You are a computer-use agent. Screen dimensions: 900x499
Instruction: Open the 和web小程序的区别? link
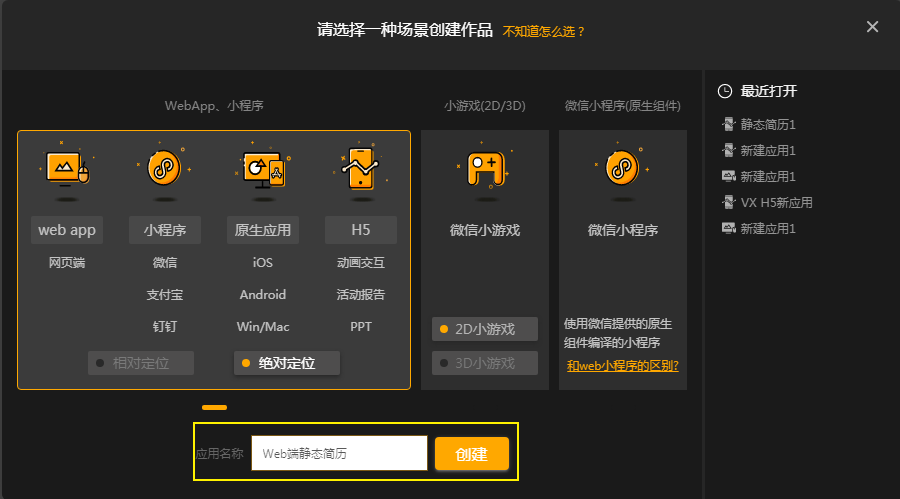623,366
